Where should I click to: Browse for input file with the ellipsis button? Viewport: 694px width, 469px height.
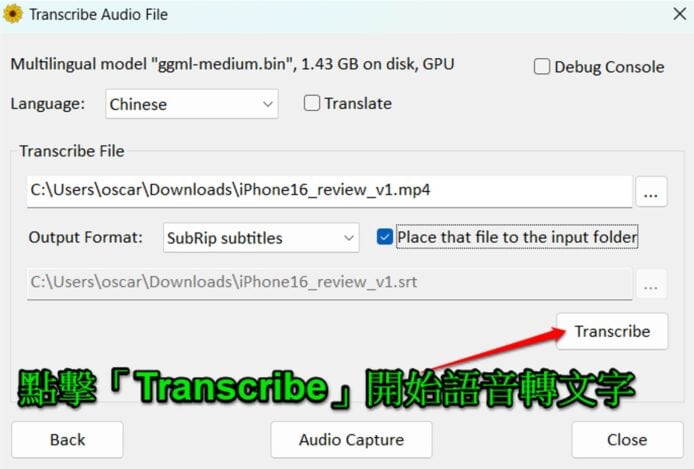[x=651, y=192]
